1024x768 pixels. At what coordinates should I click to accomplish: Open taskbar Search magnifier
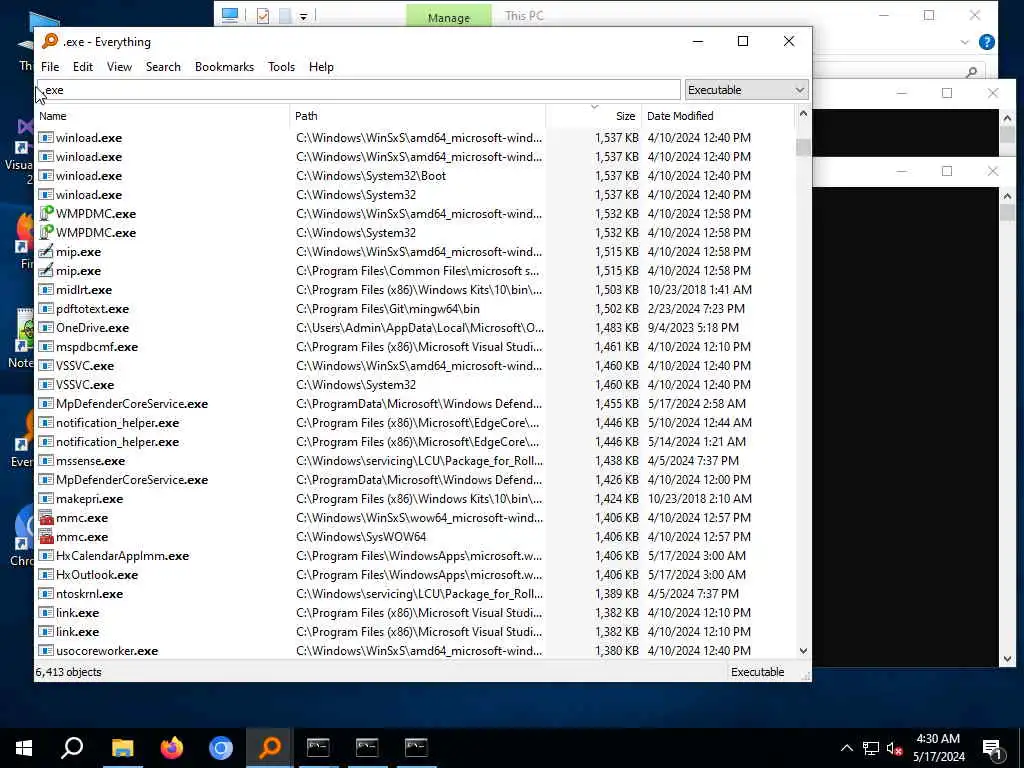[72, 748]
